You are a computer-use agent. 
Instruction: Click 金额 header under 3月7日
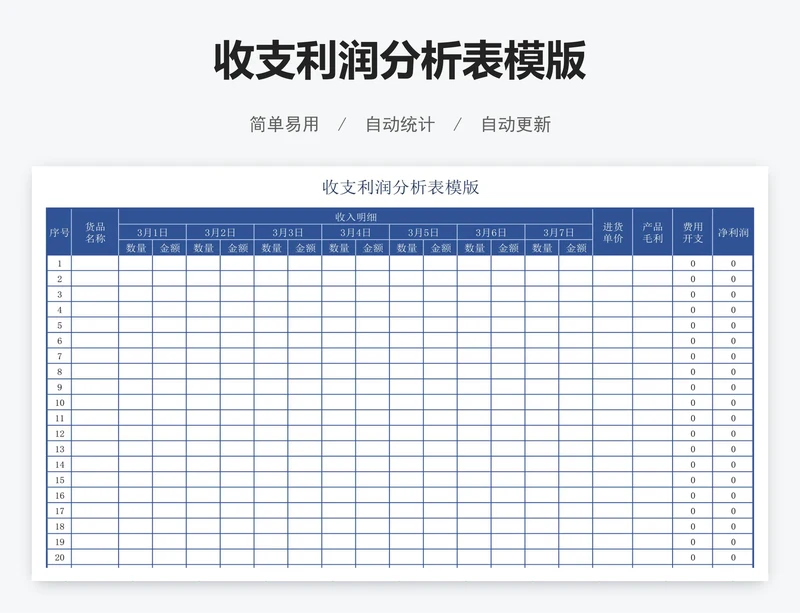(576, 248)
